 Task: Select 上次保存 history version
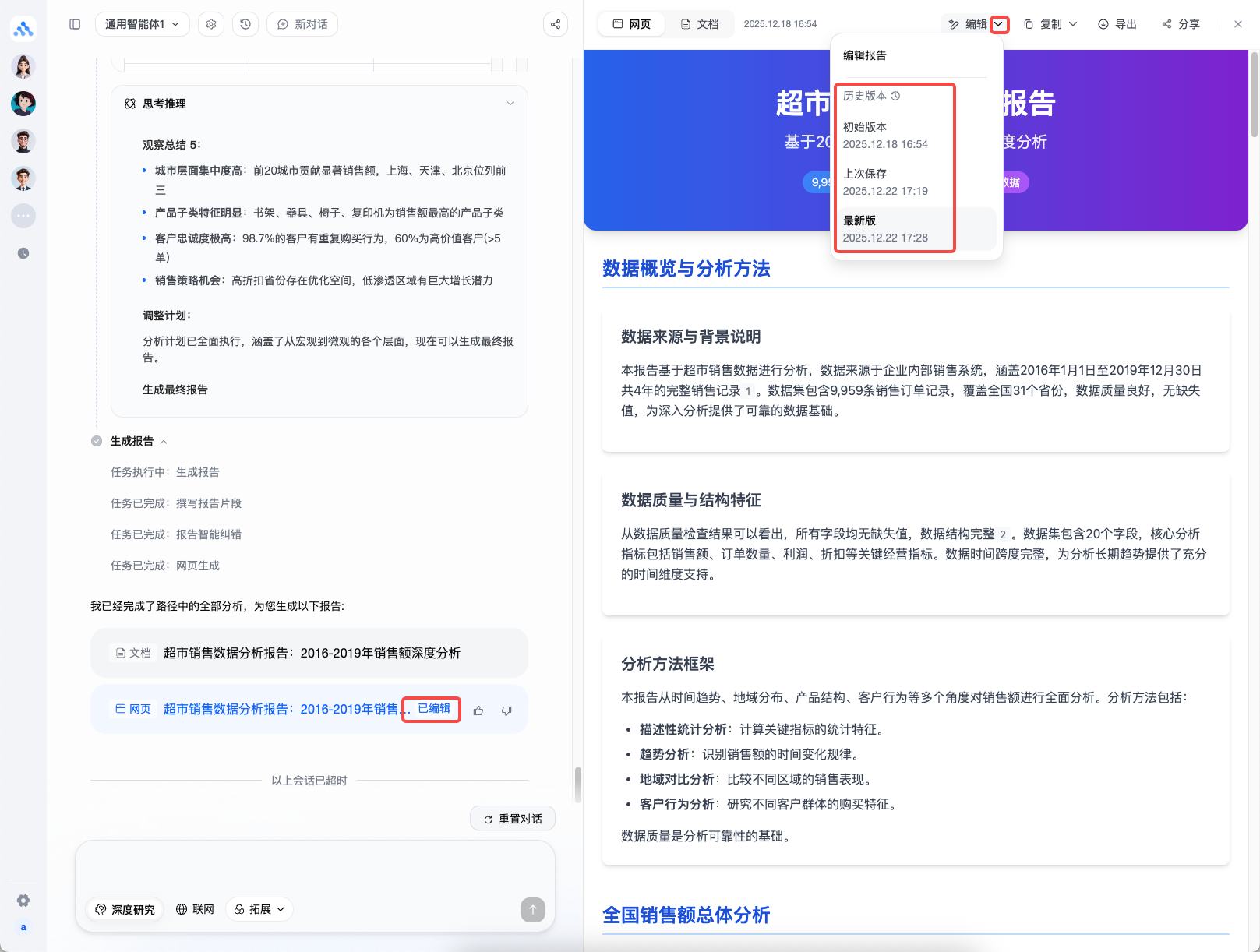[x=916, y=182]
